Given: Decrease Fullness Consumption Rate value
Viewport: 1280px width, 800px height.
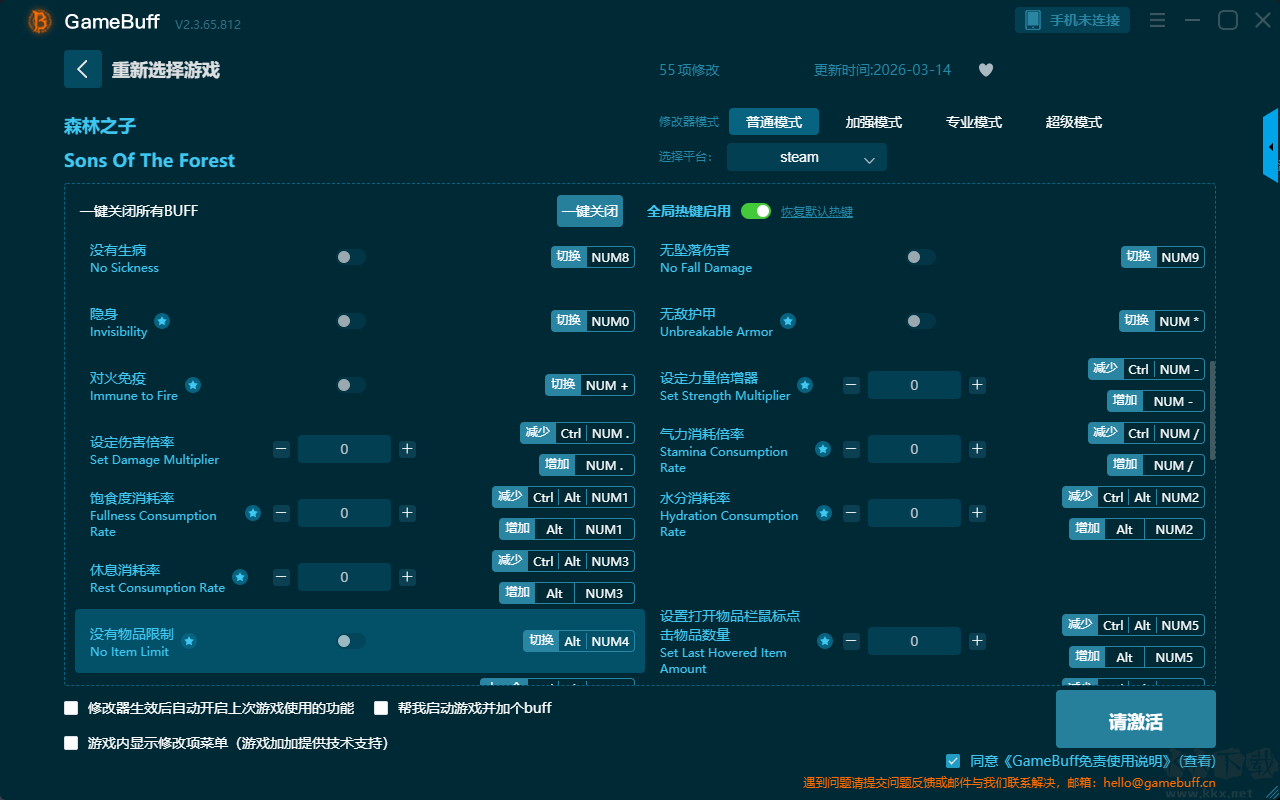Looking at the screenshot, I should [281, 513].
